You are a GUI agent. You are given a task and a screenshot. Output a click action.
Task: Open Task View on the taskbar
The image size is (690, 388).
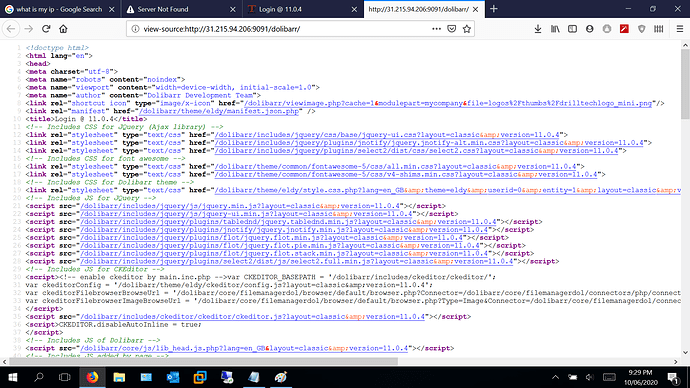coord(65,377)
